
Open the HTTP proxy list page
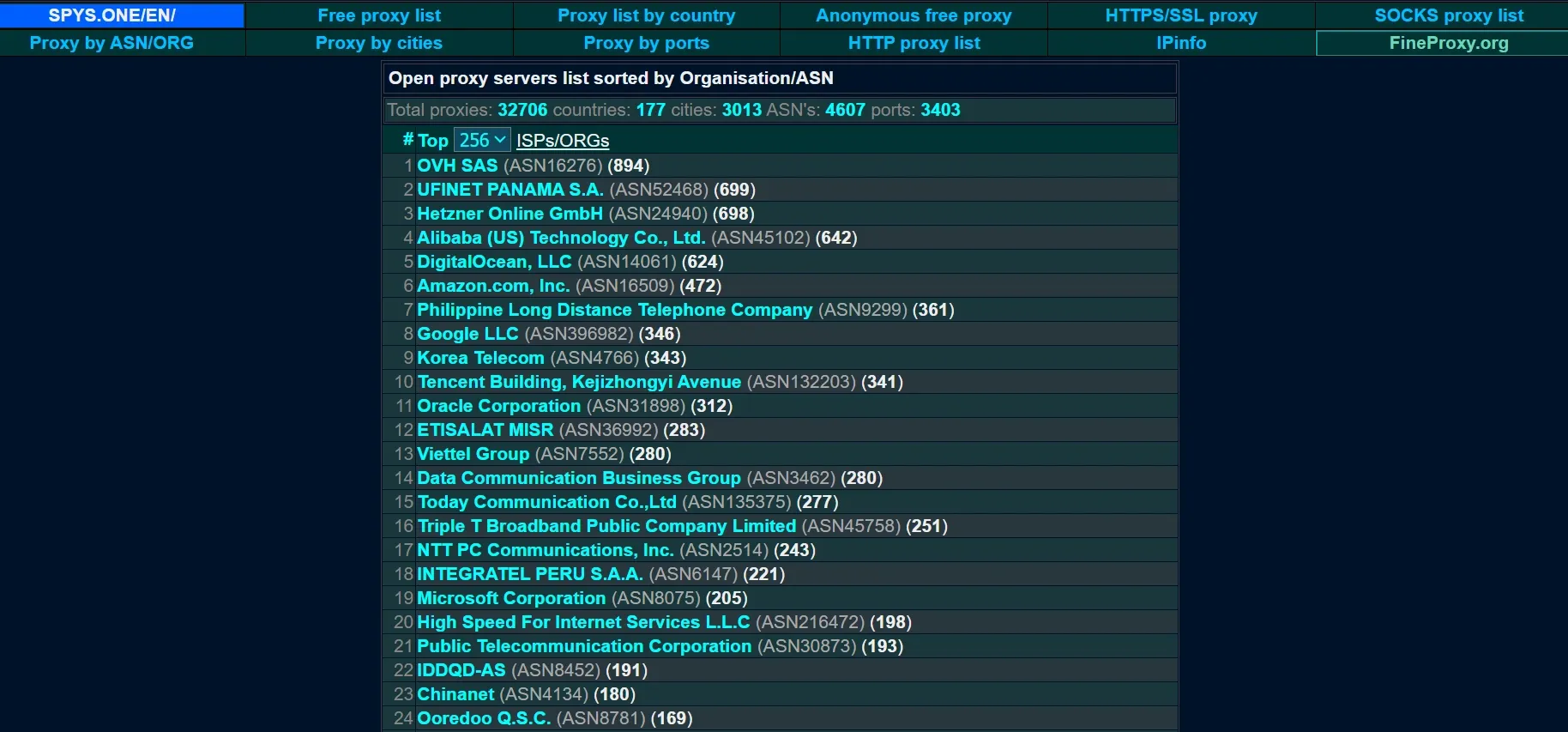click(914, 43)
